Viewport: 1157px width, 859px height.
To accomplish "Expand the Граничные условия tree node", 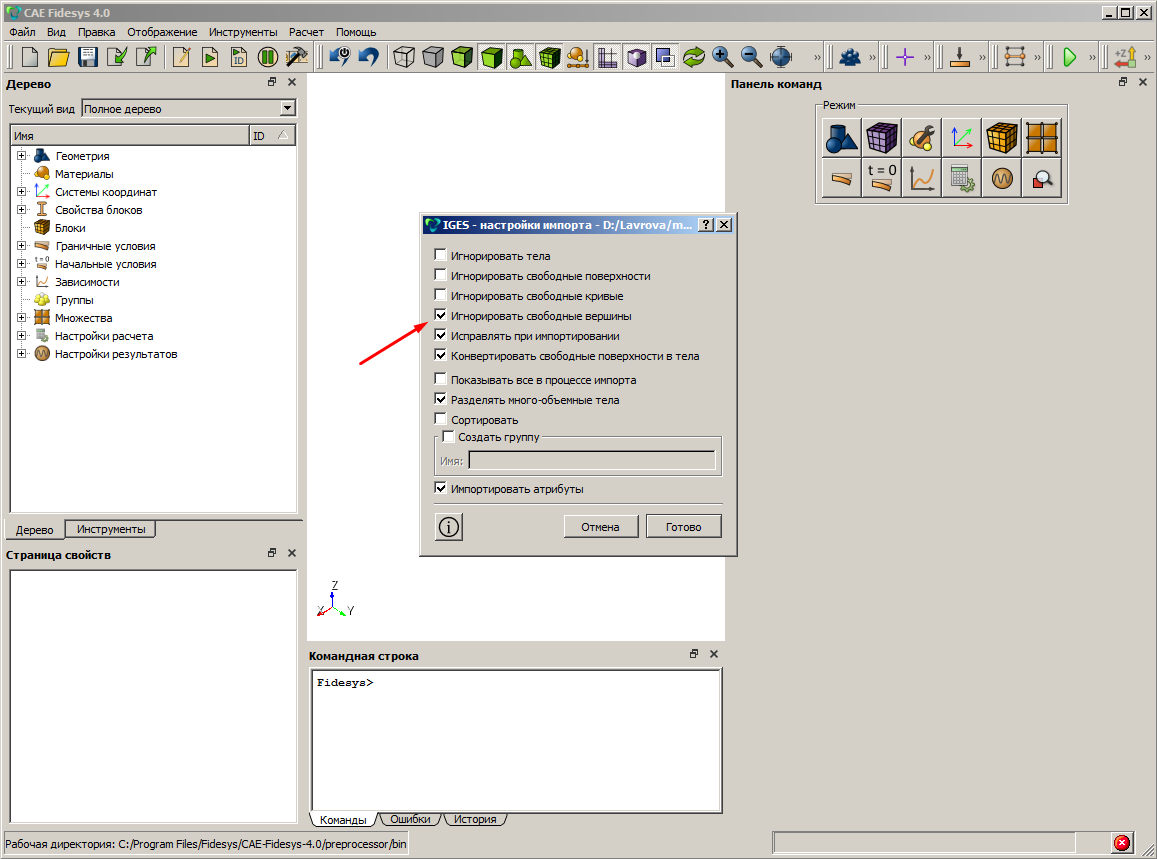I will coord(21,246).
